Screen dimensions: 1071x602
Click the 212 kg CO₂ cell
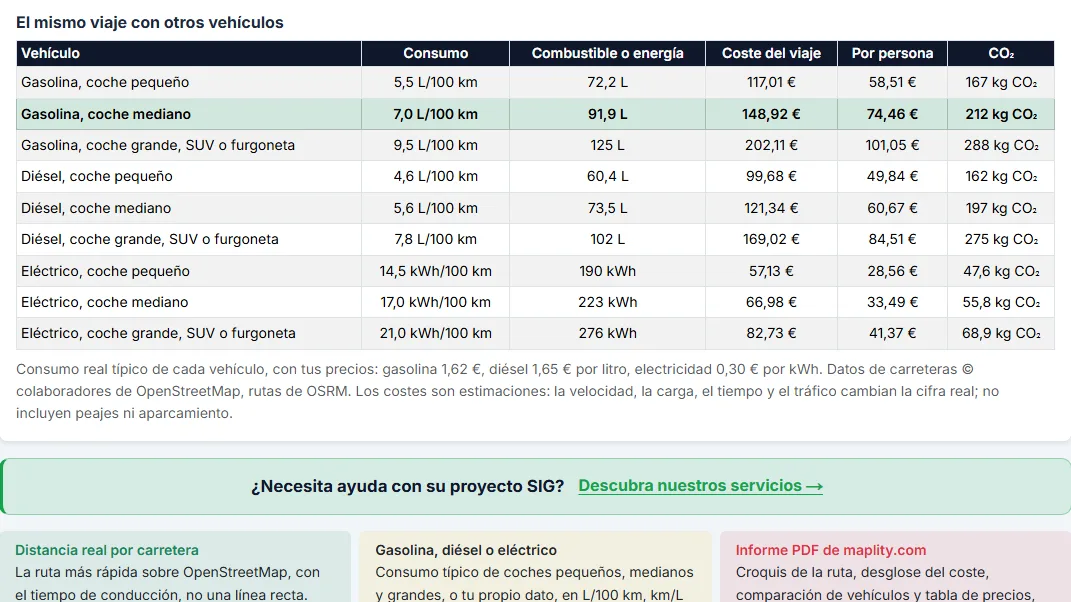(1001, 114)
